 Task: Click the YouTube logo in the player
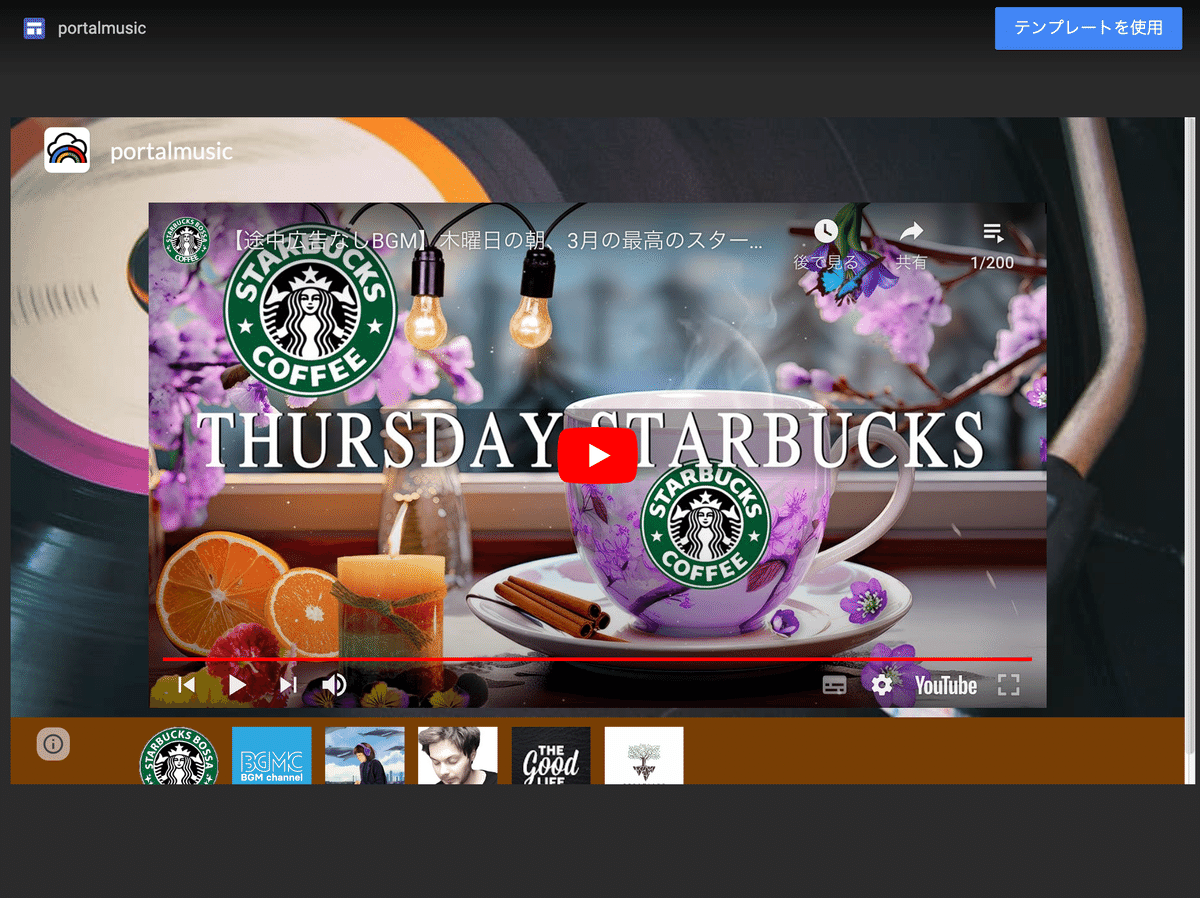coord(946,685)
